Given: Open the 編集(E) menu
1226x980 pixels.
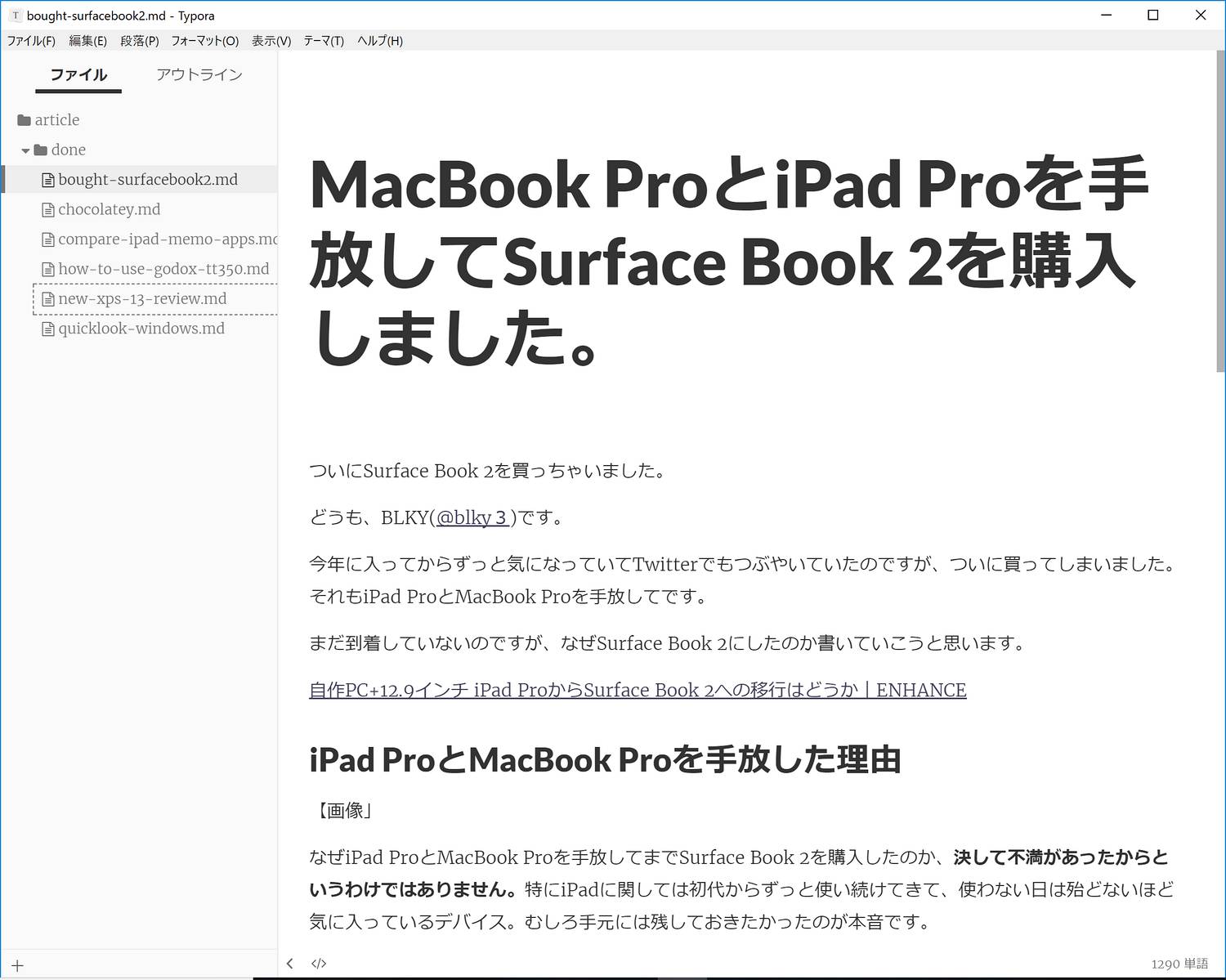Looking at the screenshot, I should 87,41.
